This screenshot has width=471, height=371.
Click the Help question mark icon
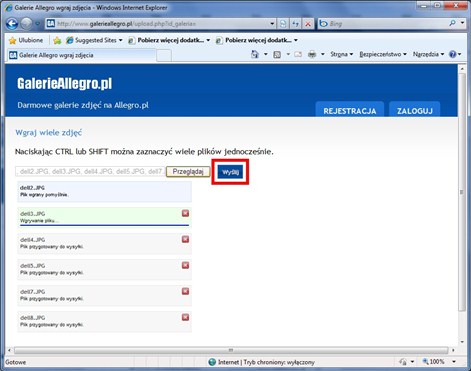click(x=453, y=54)
